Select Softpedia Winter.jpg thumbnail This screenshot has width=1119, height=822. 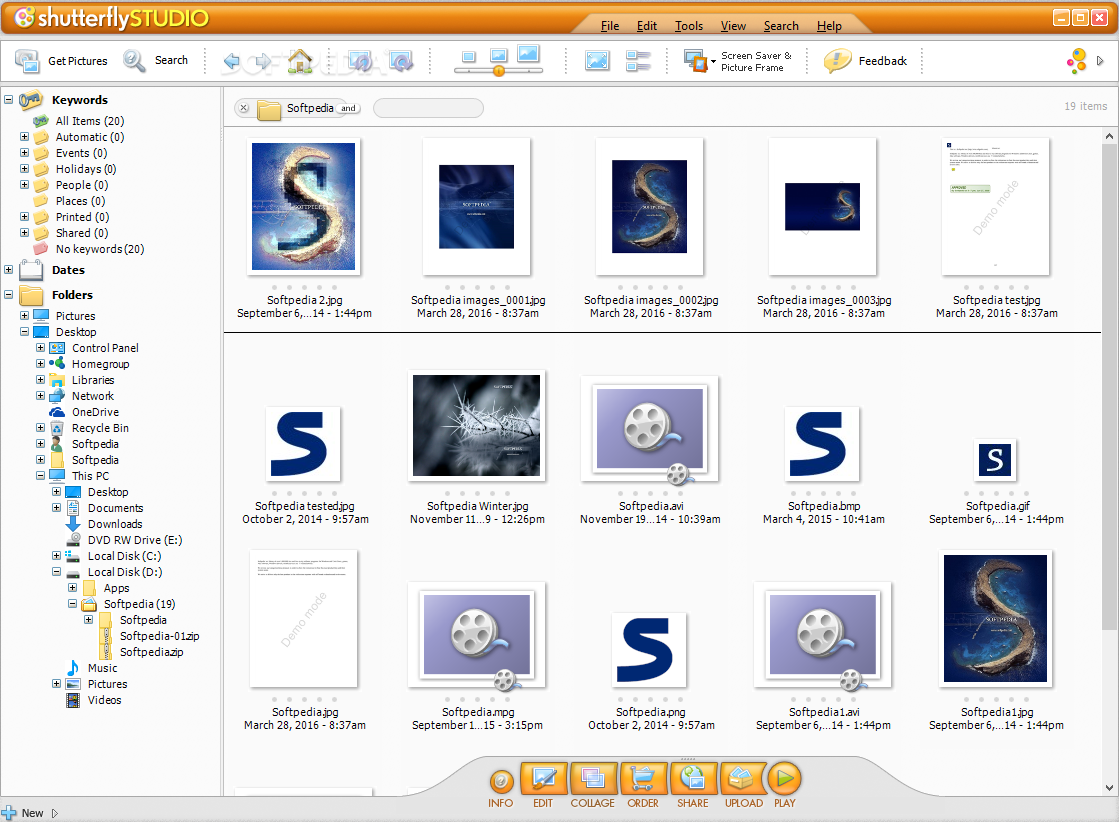[477, 425]
